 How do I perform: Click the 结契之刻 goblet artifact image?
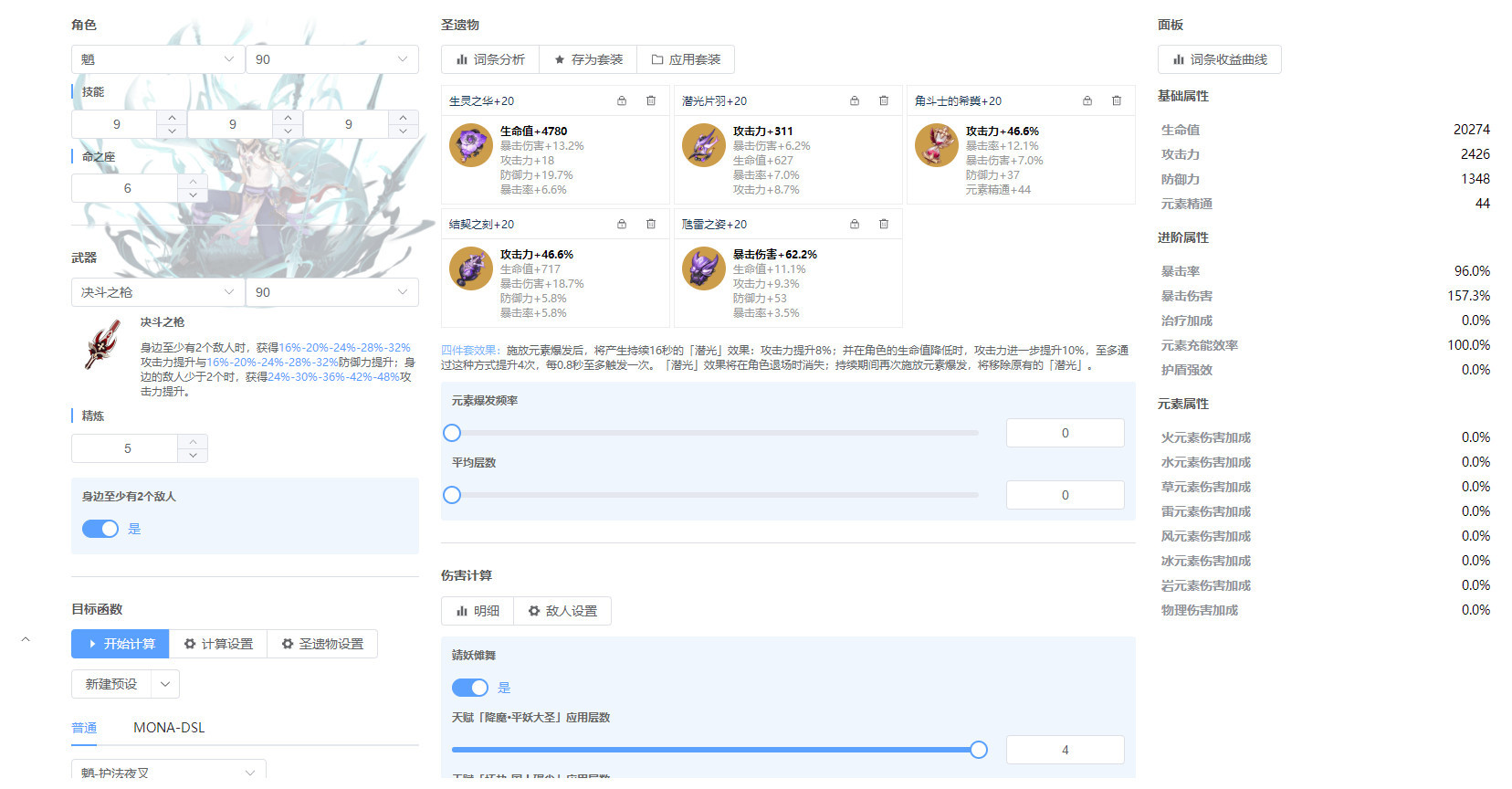pyautogui.click(x=471, y=268)
